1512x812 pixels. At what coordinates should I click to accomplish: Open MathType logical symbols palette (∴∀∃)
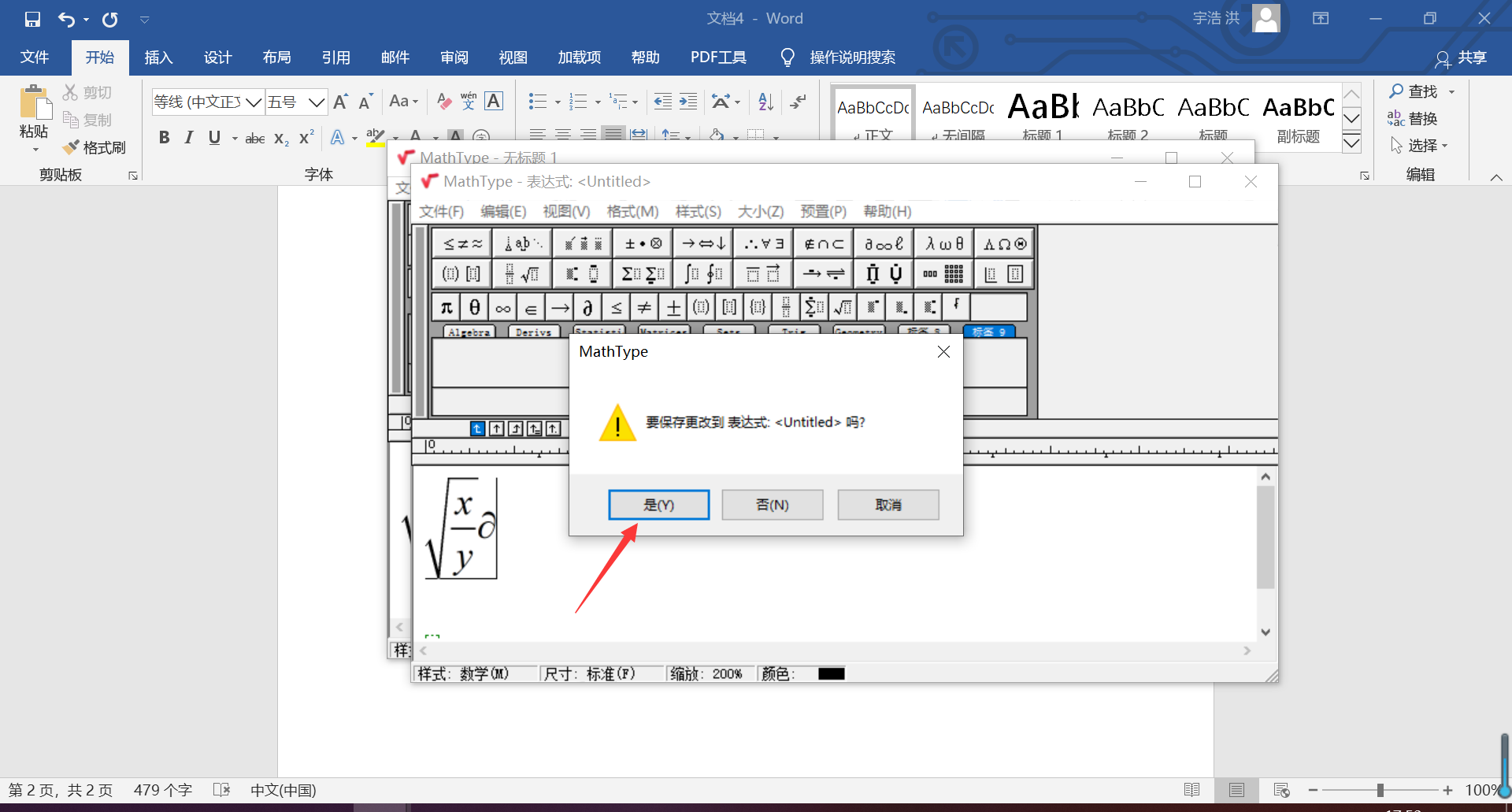[x=764, y=244]
